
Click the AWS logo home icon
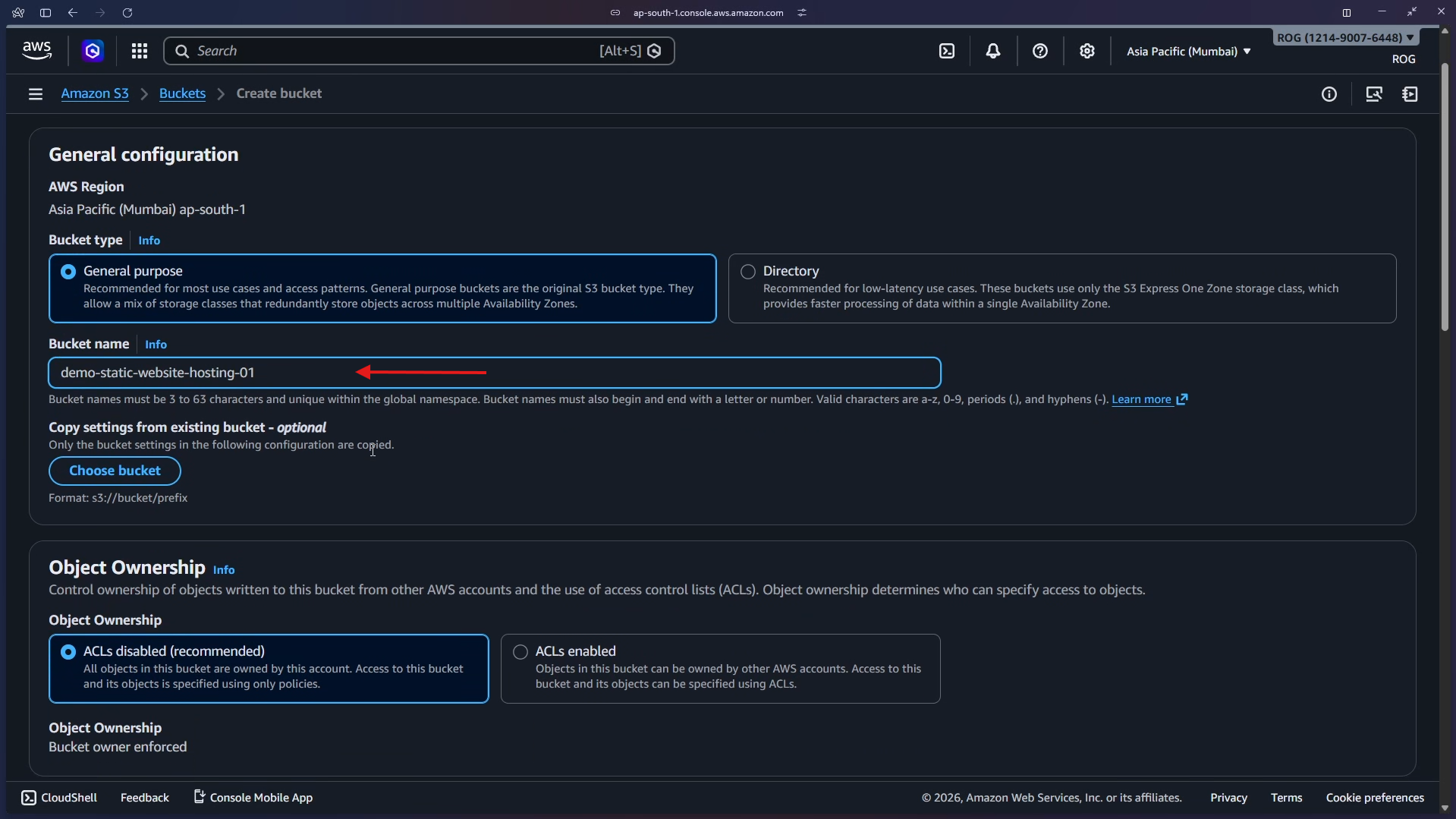coord(36,51)
